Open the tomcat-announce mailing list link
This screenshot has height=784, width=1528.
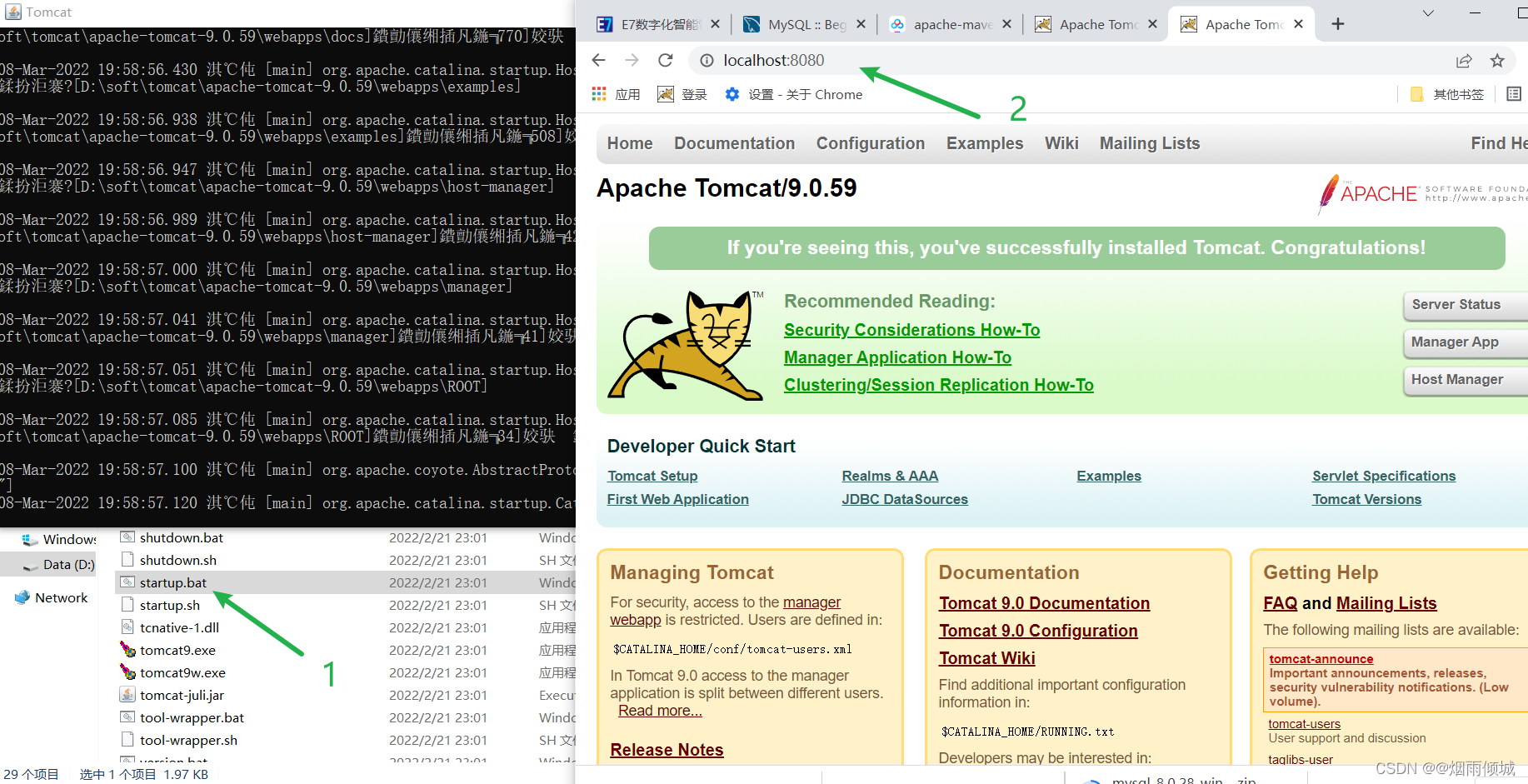(x=1321, y=659)
